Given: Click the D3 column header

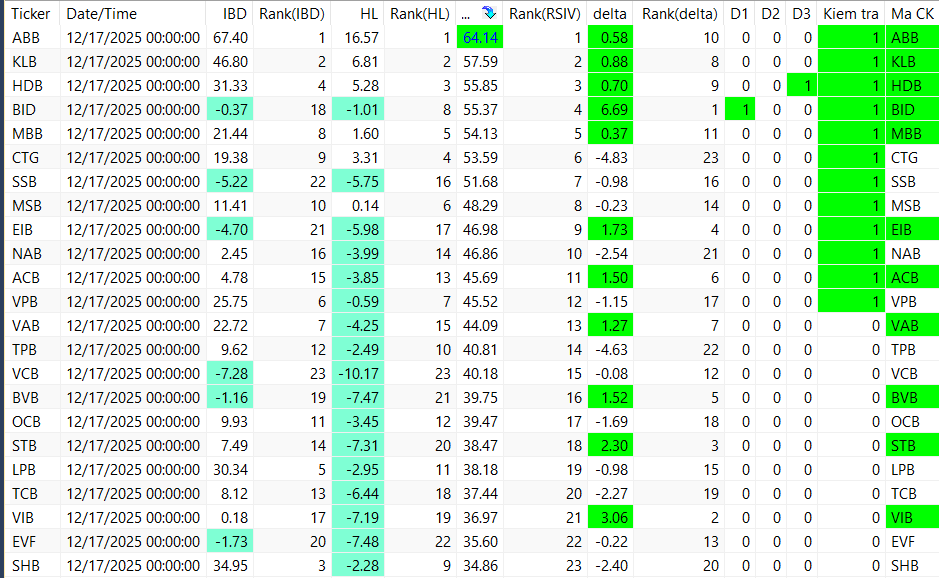Looking at the screenshot, I should click(x=801, y=13).
